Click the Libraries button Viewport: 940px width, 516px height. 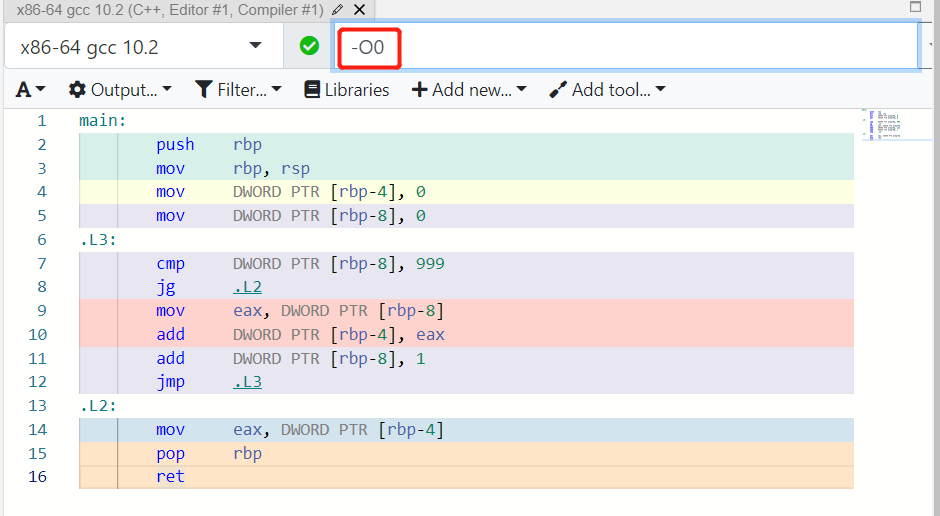347,90
